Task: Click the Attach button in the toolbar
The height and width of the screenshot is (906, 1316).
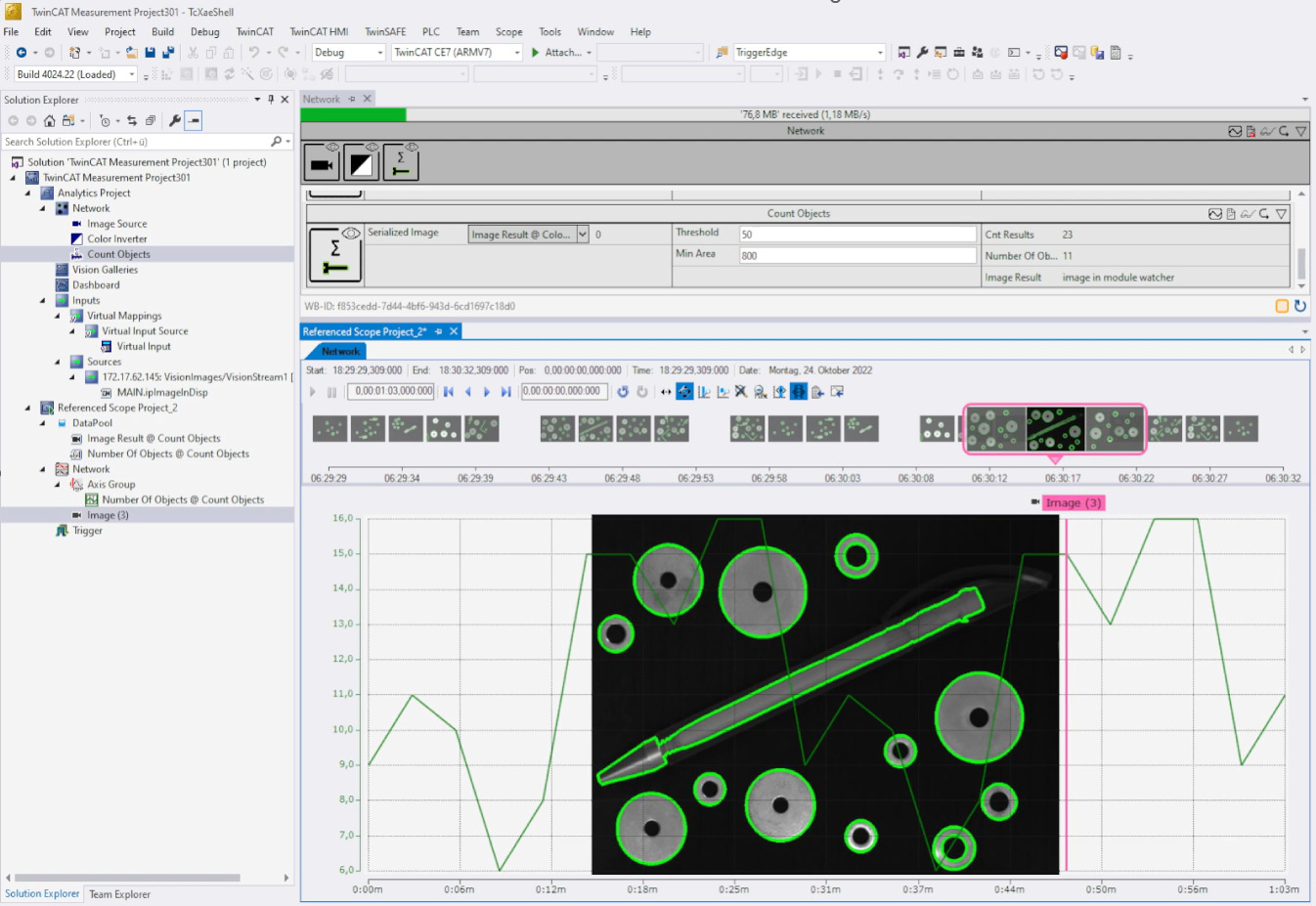Action: coord(561,52)
